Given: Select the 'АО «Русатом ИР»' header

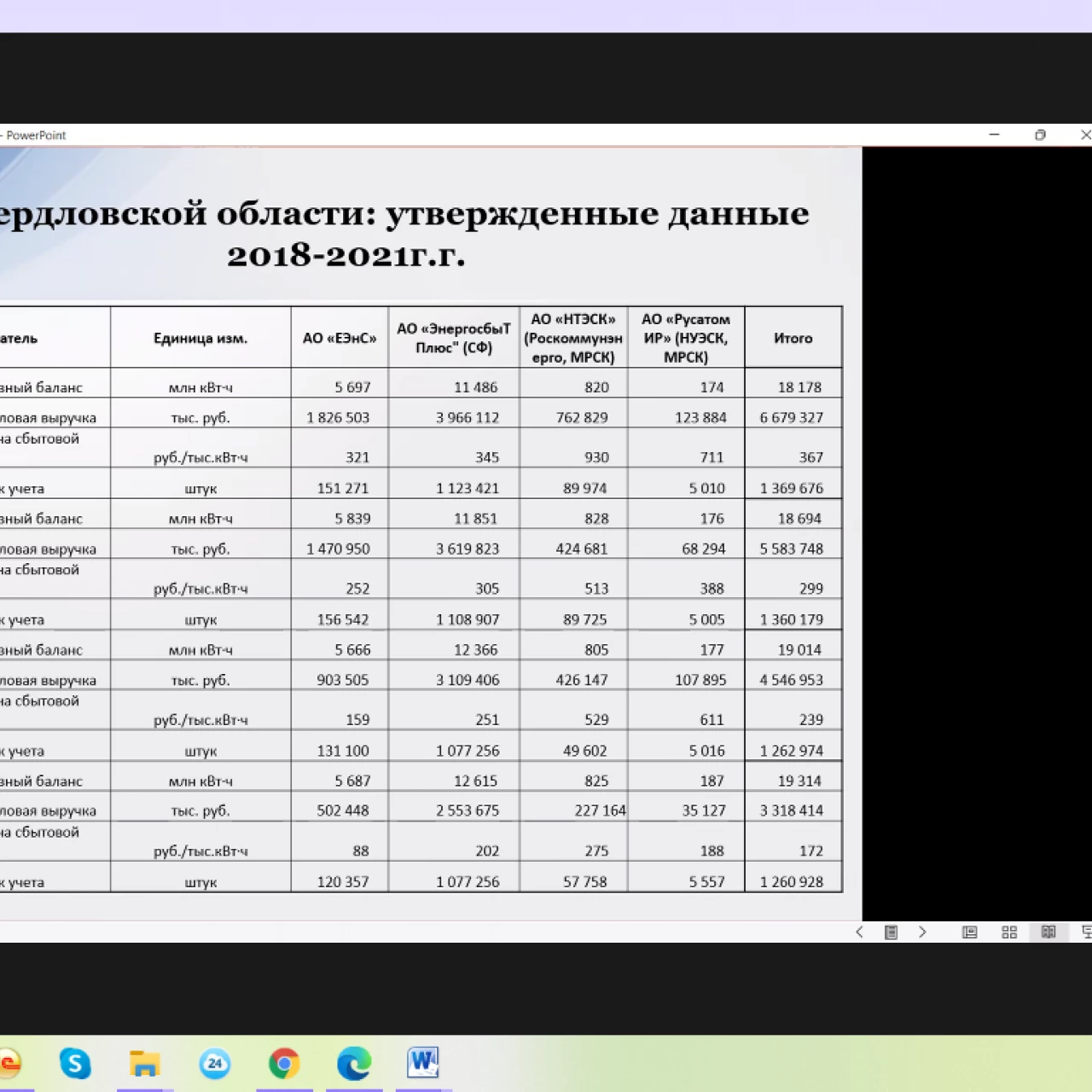Looking at the screenshot, I should (686, 338).
